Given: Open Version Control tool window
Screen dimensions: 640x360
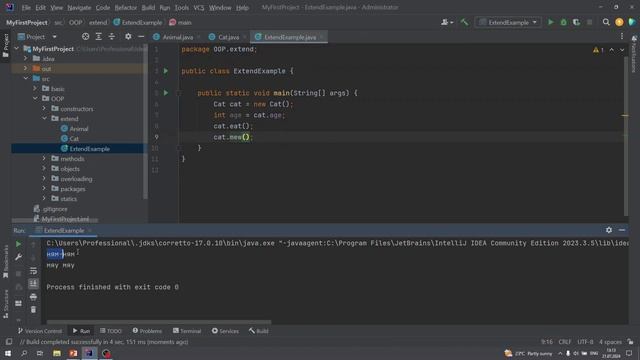Looking at the screenshot, I should tap(40, 331).
